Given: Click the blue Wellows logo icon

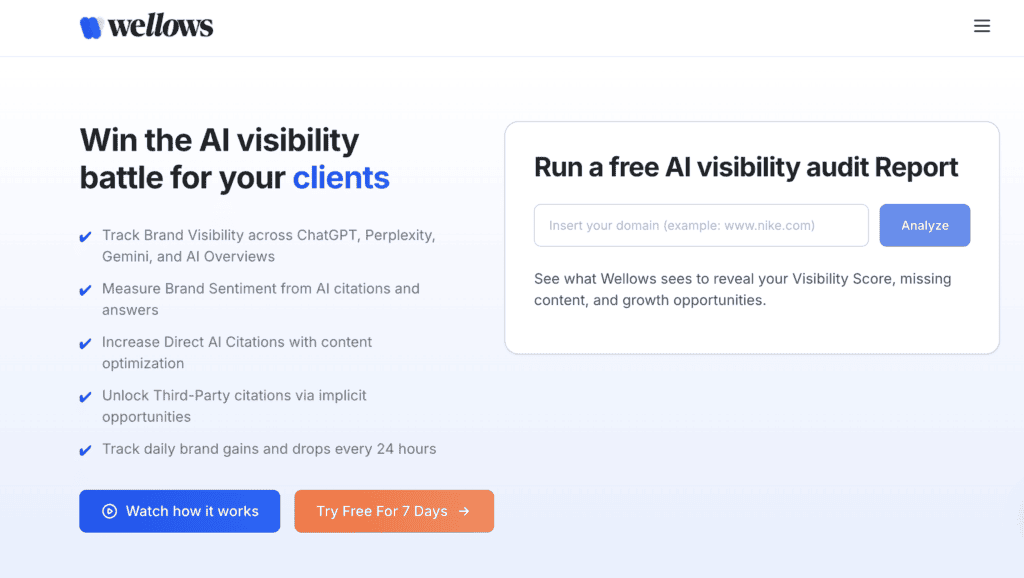Looking at the screenshot, I should click(x=91, y=28).
